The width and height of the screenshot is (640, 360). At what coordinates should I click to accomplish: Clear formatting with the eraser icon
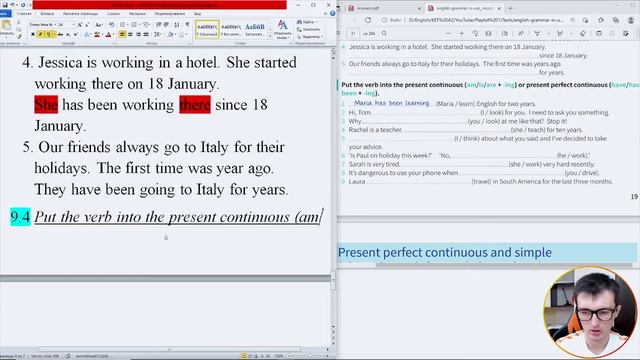pyautogui.click(x=111, y=25)
